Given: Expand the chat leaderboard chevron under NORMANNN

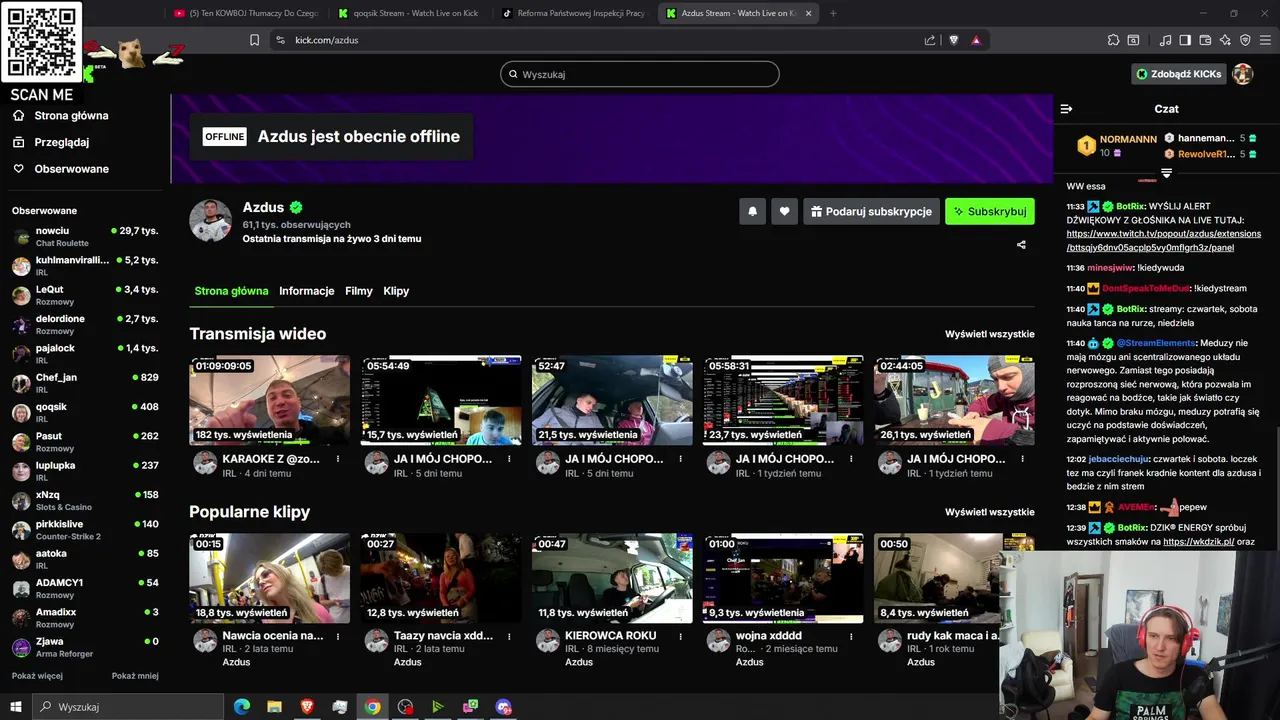Looking at the screenshot, I should click(1166, 174).
